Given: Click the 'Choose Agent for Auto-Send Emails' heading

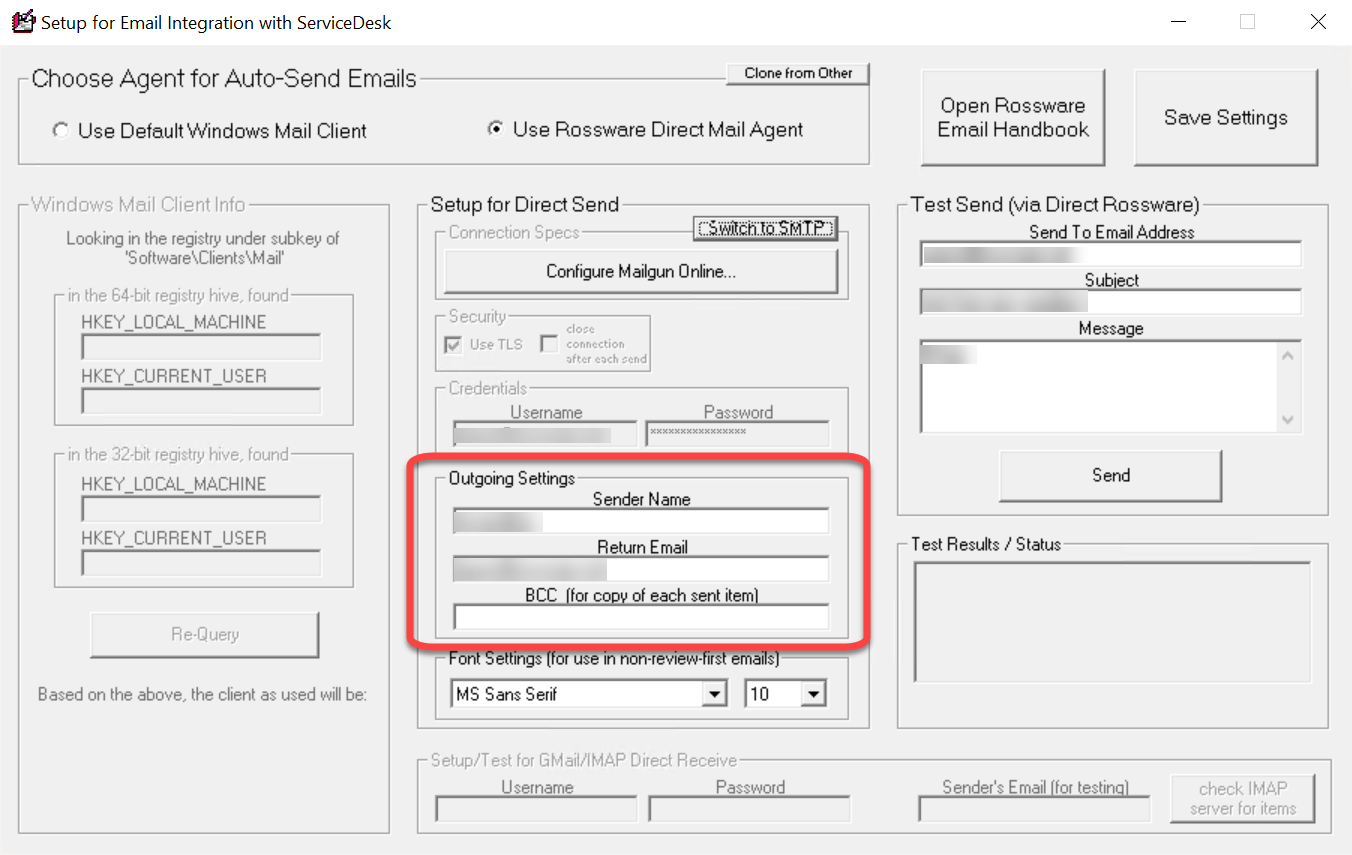Looking at the screenshot, I should coord(224,79).
